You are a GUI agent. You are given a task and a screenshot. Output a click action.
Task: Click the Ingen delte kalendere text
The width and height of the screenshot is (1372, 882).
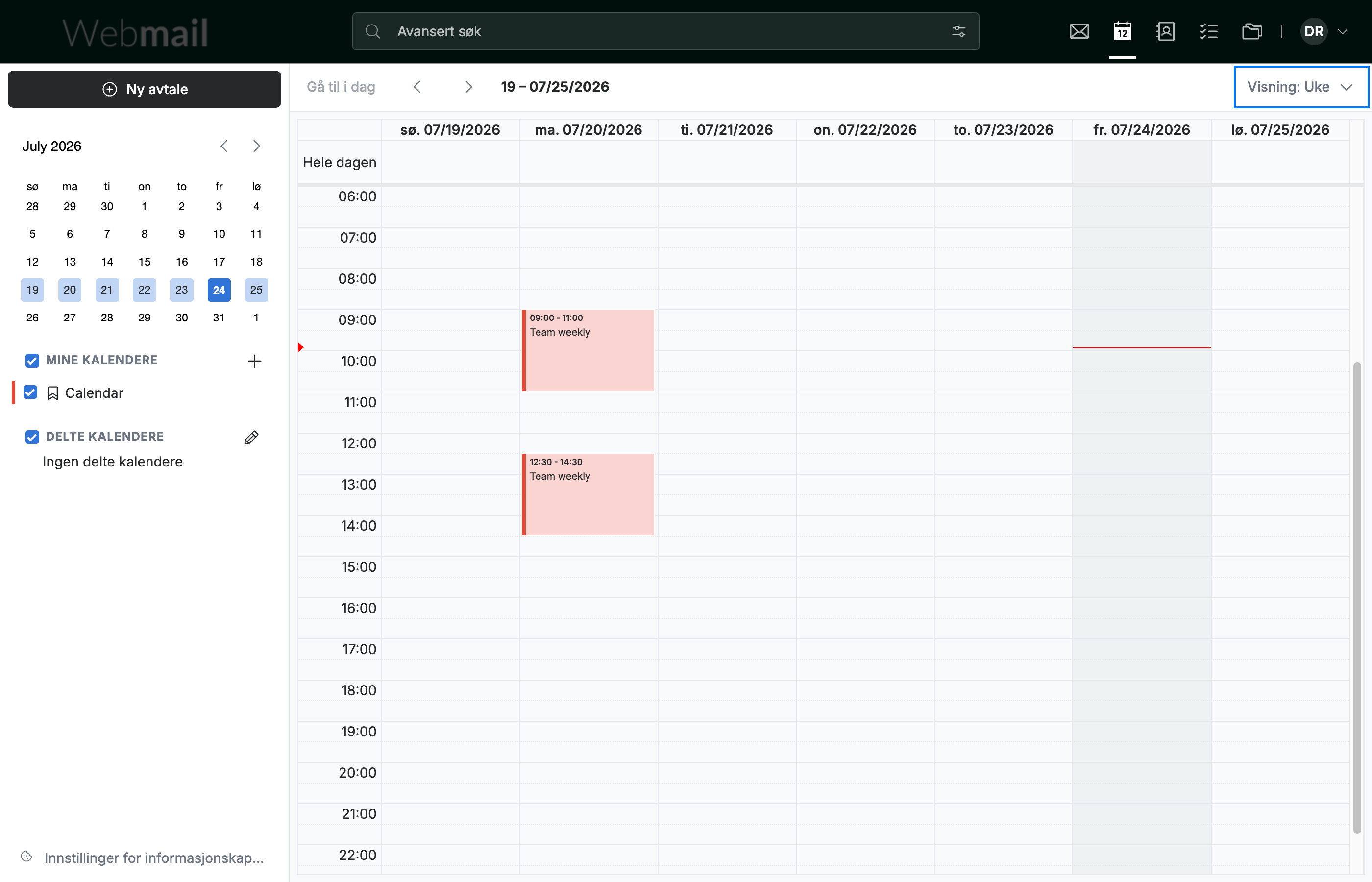point(113,462)
